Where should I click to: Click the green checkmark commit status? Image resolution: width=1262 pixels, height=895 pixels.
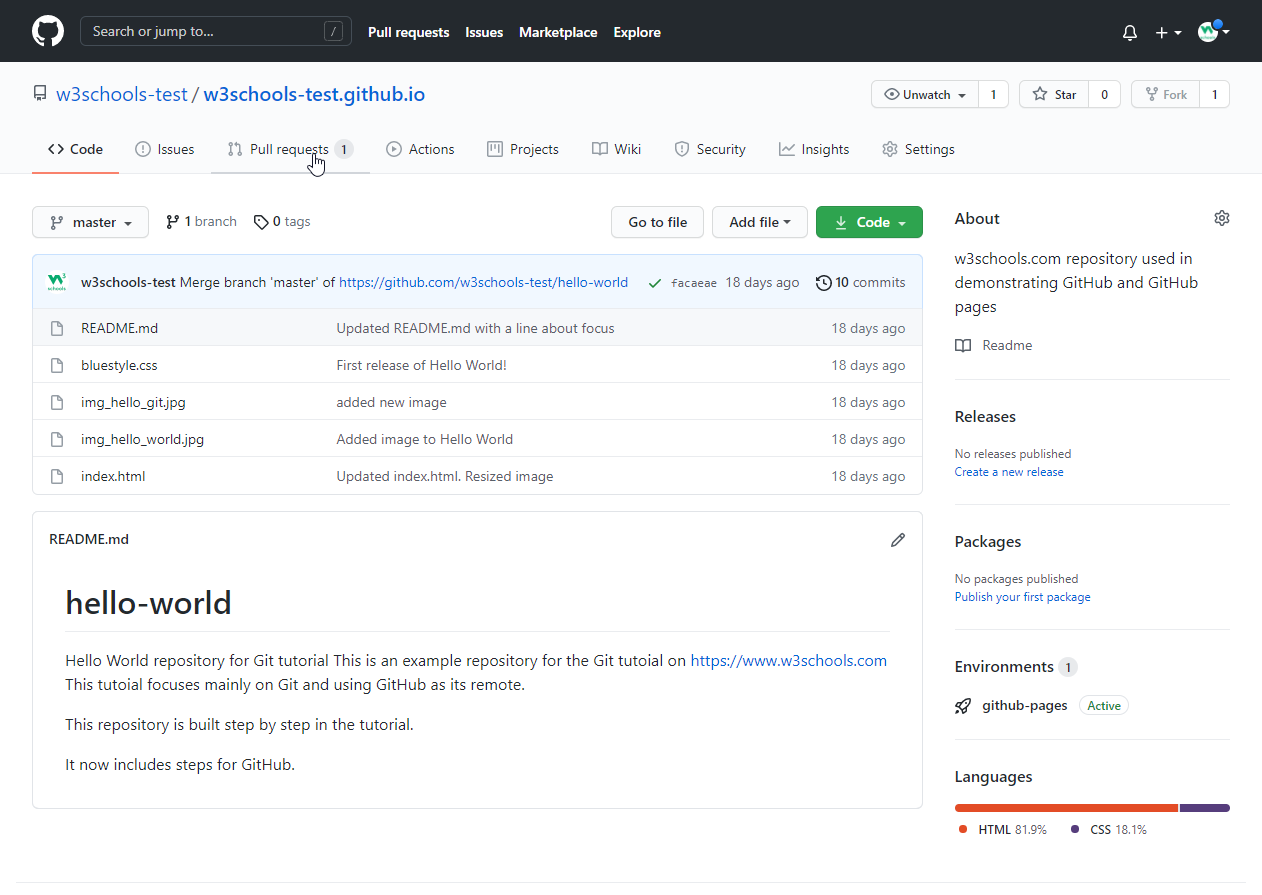pos(655,283)
